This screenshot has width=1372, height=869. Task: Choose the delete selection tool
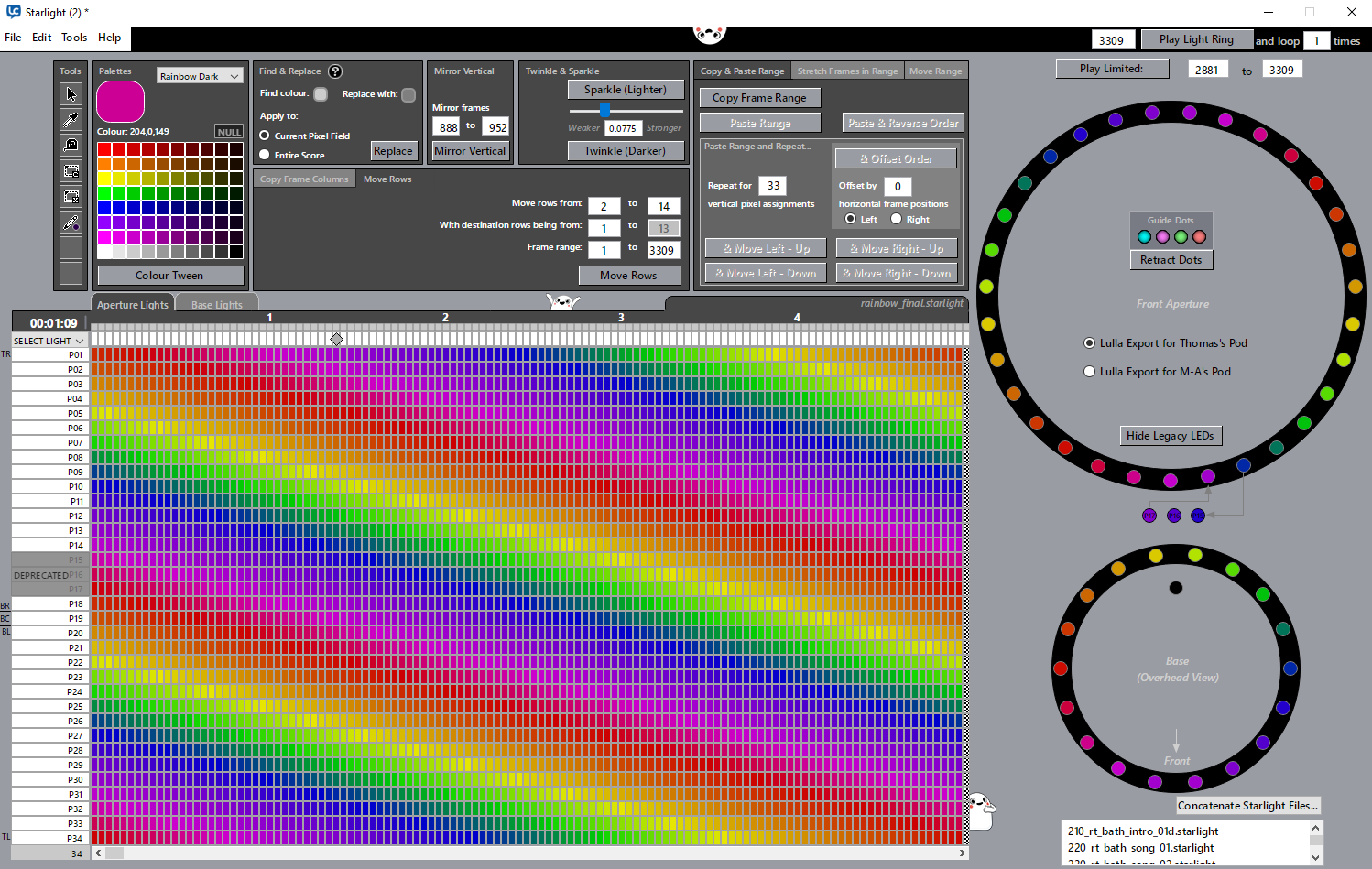coord(71,197)
